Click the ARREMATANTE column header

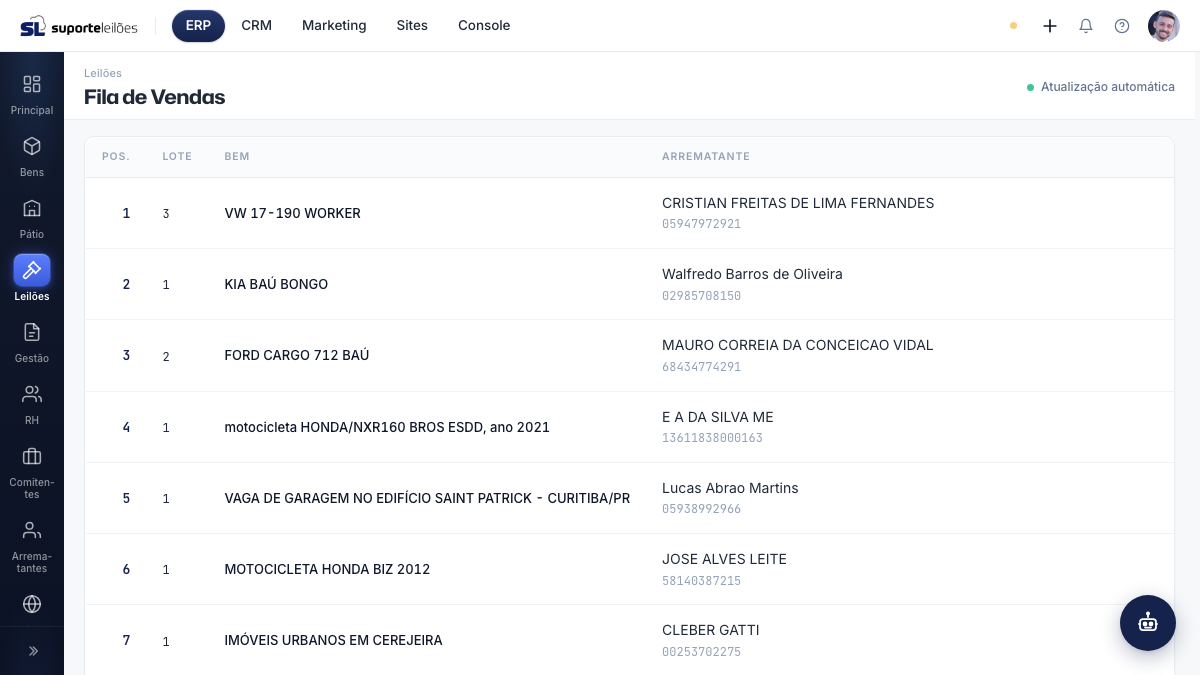point(706,157)
